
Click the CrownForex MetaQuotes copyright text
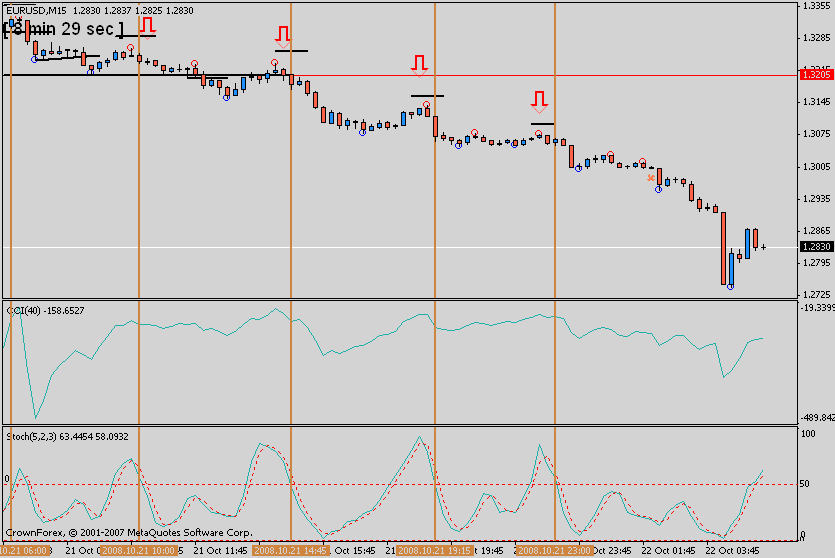pos(129,532)
